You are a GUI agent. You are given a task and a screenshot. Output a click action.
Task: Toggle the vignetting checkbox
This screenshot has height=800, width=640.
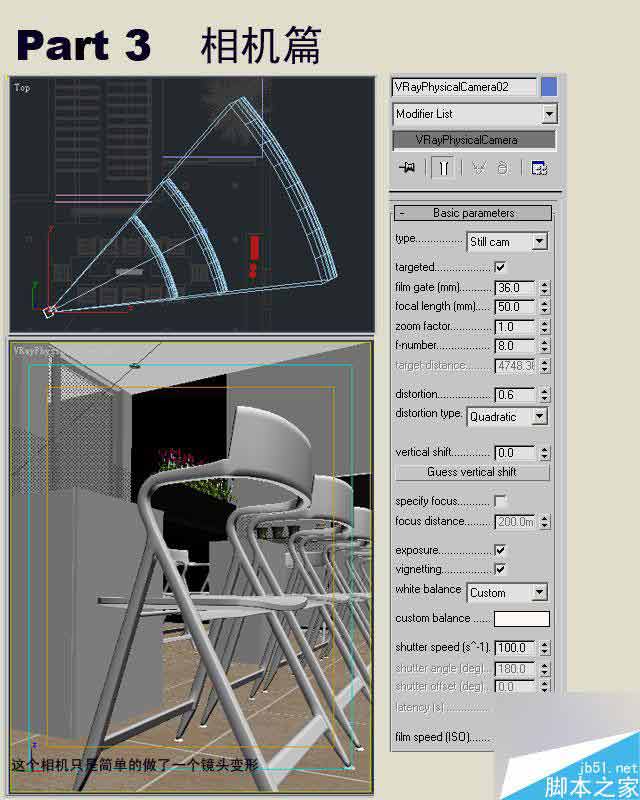coord(500,569)
